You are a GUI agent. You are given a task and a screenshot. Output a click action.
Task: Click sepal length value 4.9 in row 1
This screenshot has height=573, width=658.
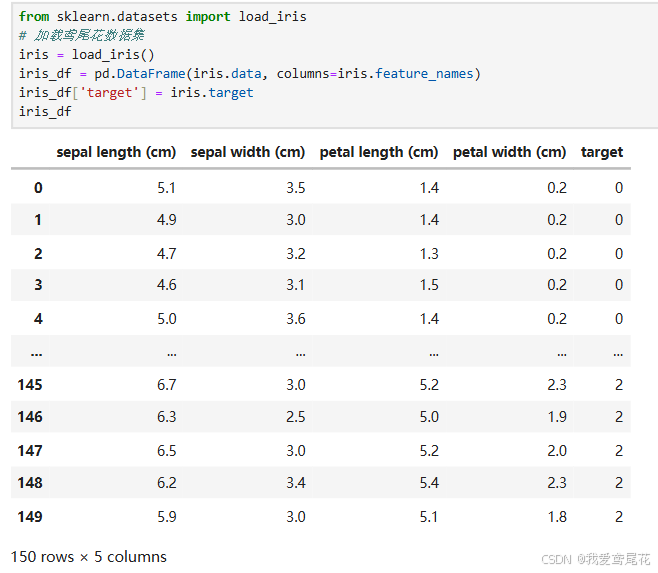click(x=167, y=220)
